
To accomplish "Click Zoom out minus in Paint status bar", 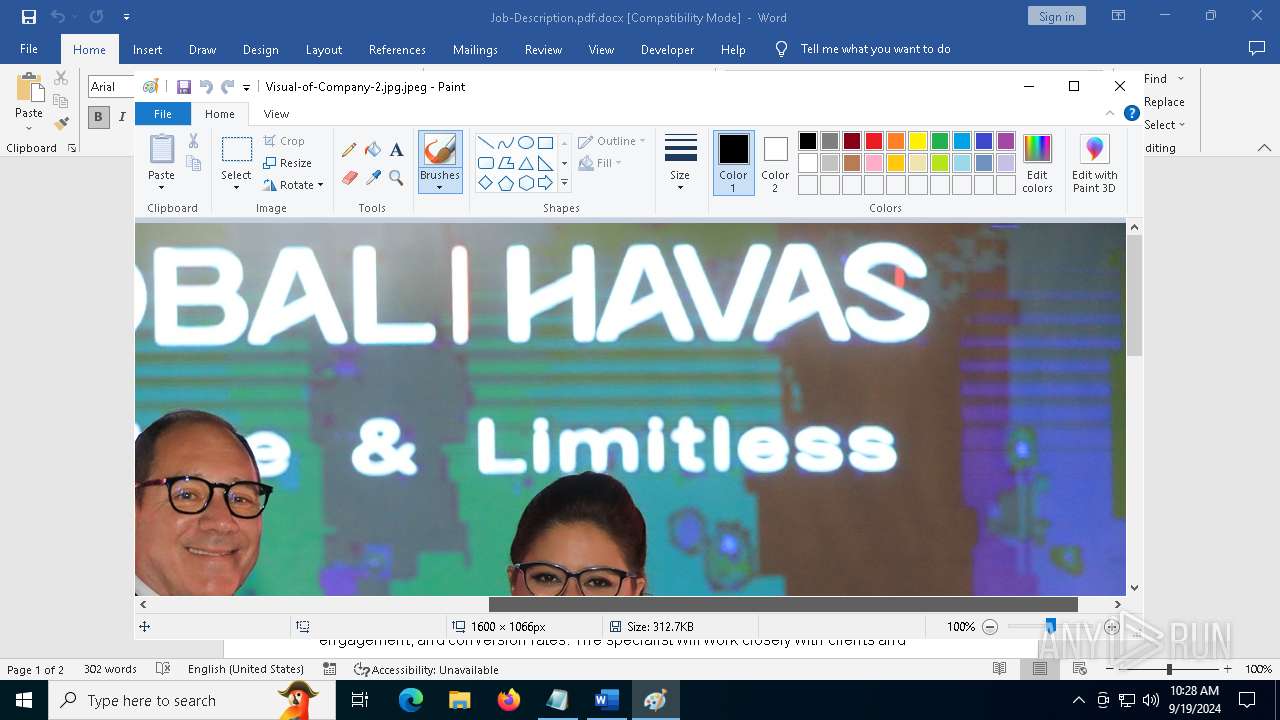I will coord(990,627).
